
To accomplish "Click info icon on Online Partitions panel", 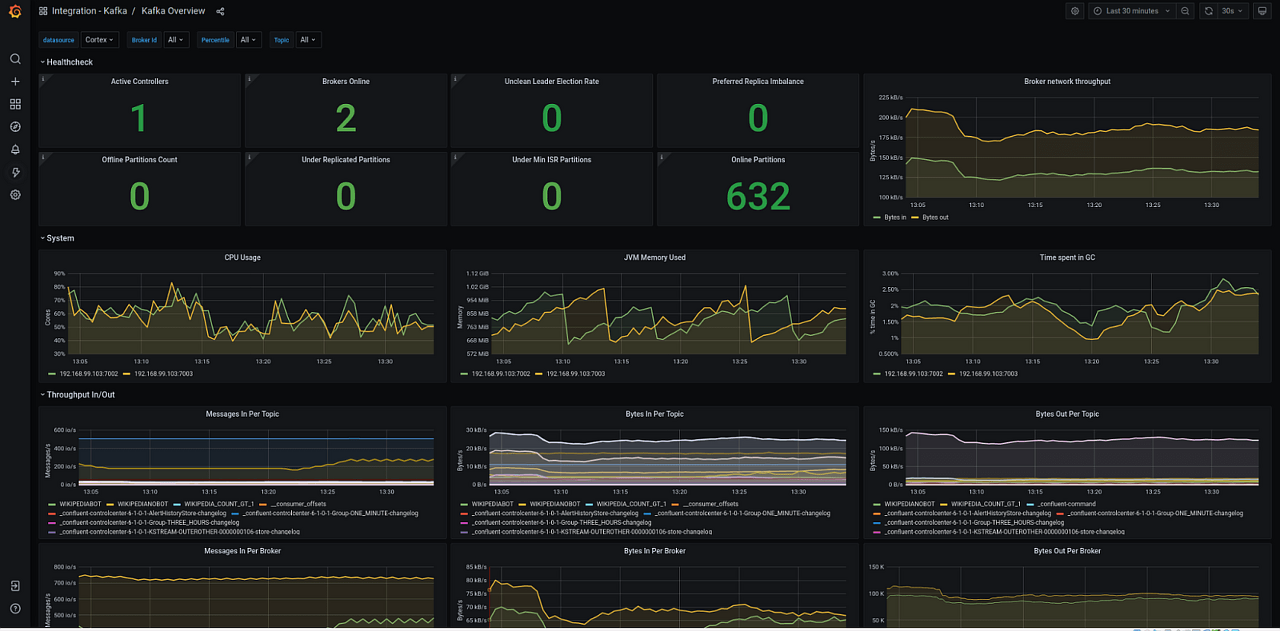I will [661, 156].
